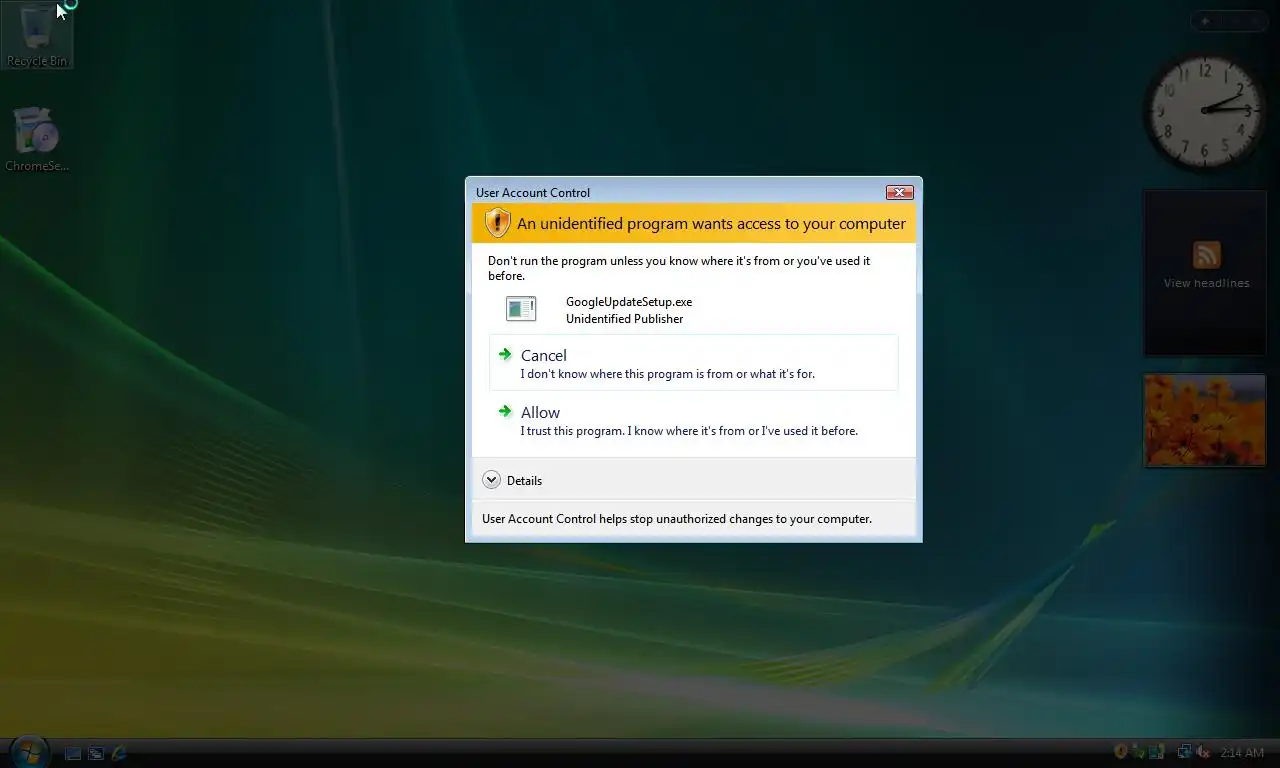Click Show Desktop in Quick Launch
The width and height of the screenshot is (1280, 768).
click(73, 753)
